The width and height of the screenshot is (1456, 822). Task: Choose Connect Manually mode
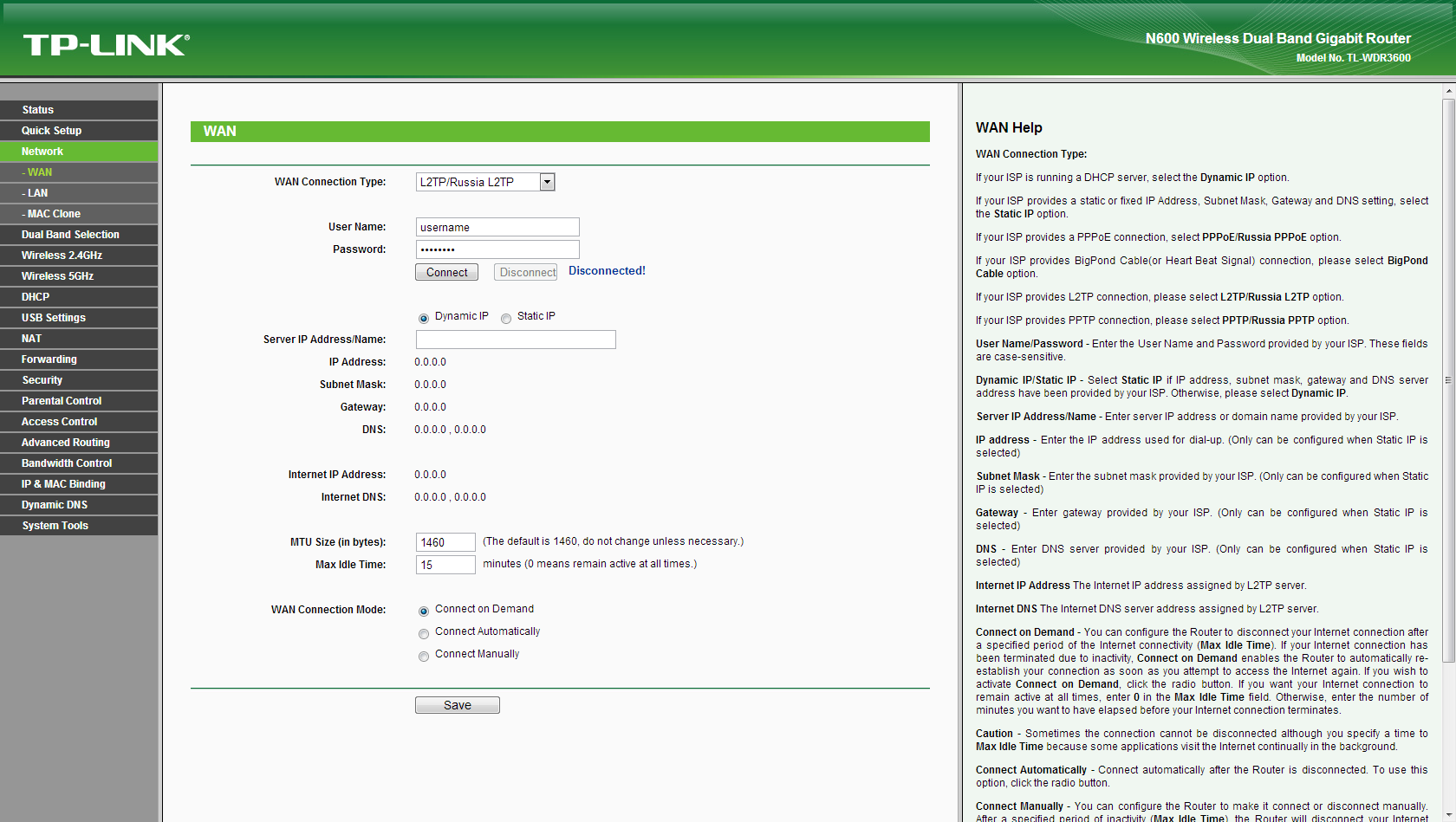click(x=424, y=656)
